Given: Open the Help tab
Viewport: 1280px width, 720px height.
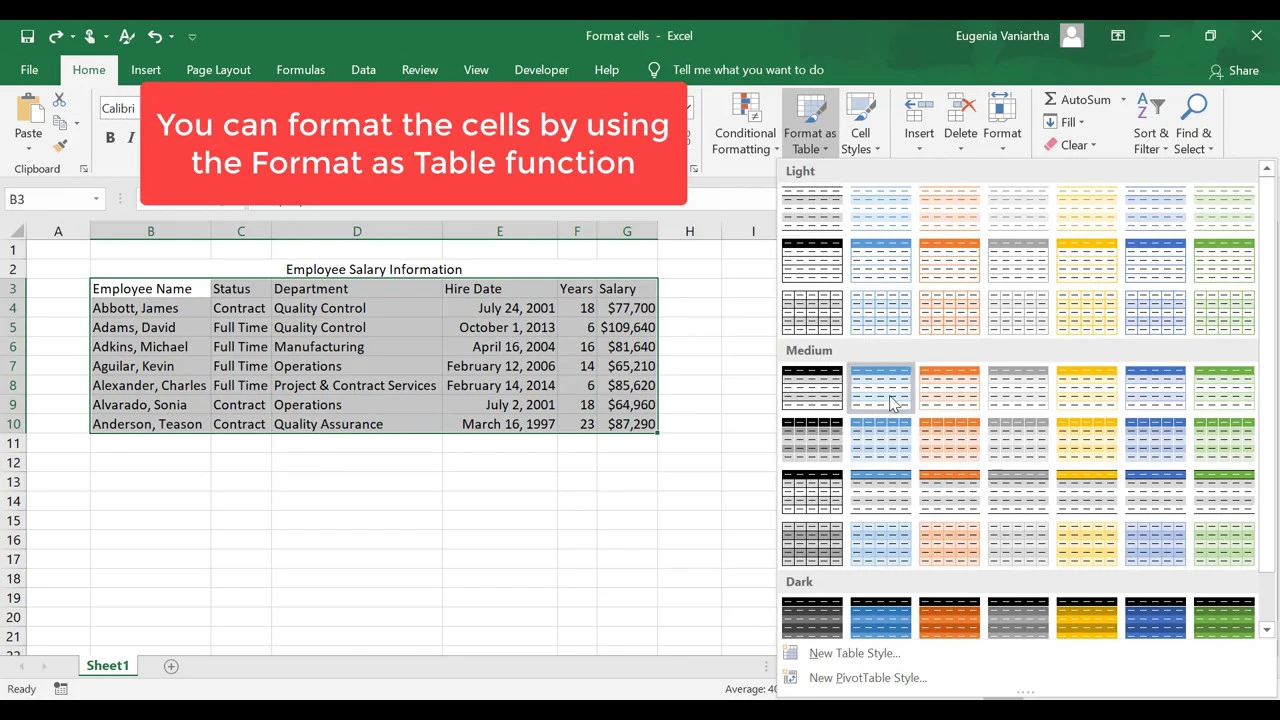Looking at the screenshot, I should pos(606,70).
